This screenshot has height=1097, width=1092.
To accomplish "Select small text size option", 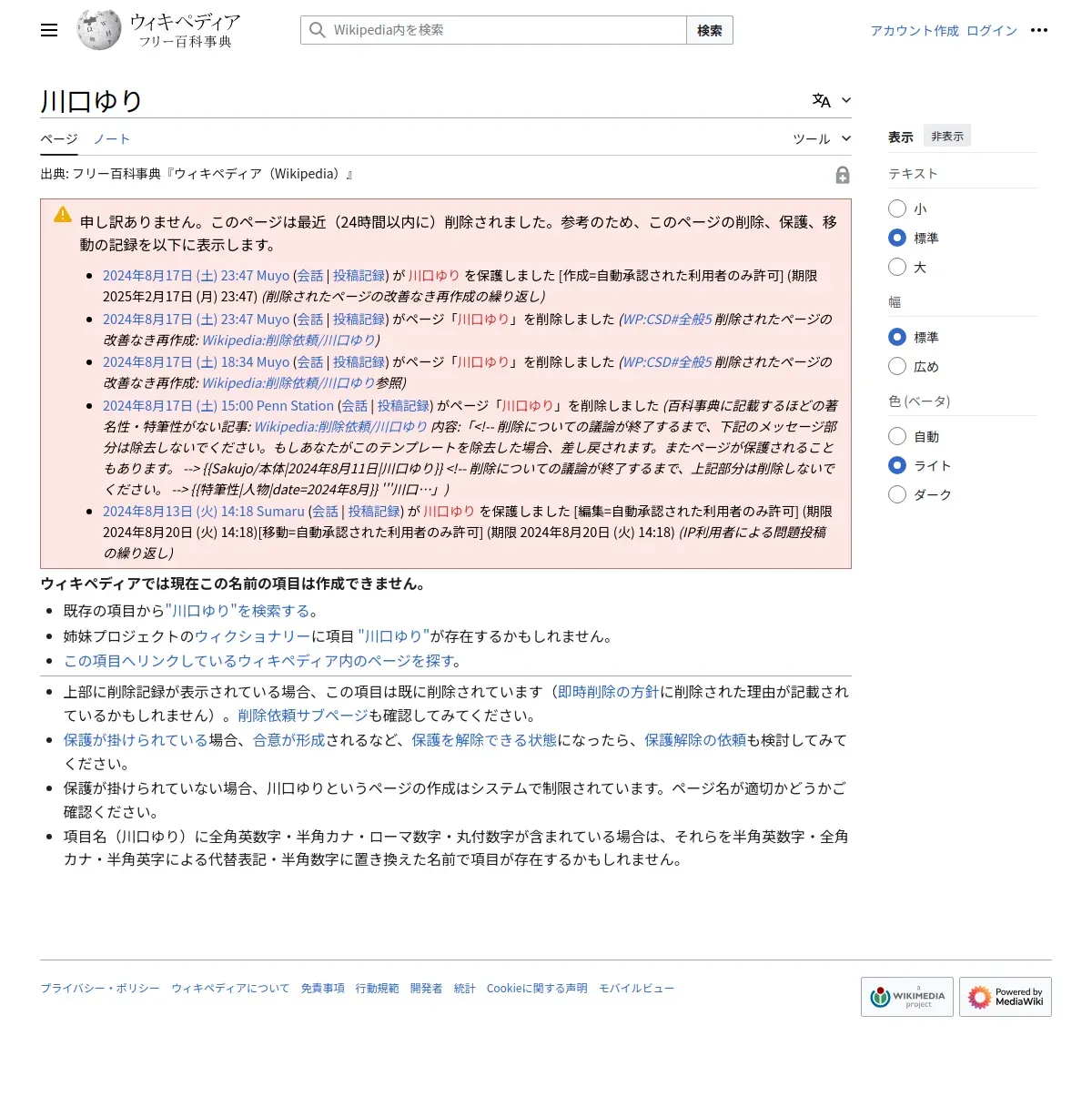I will coord(897,208).
